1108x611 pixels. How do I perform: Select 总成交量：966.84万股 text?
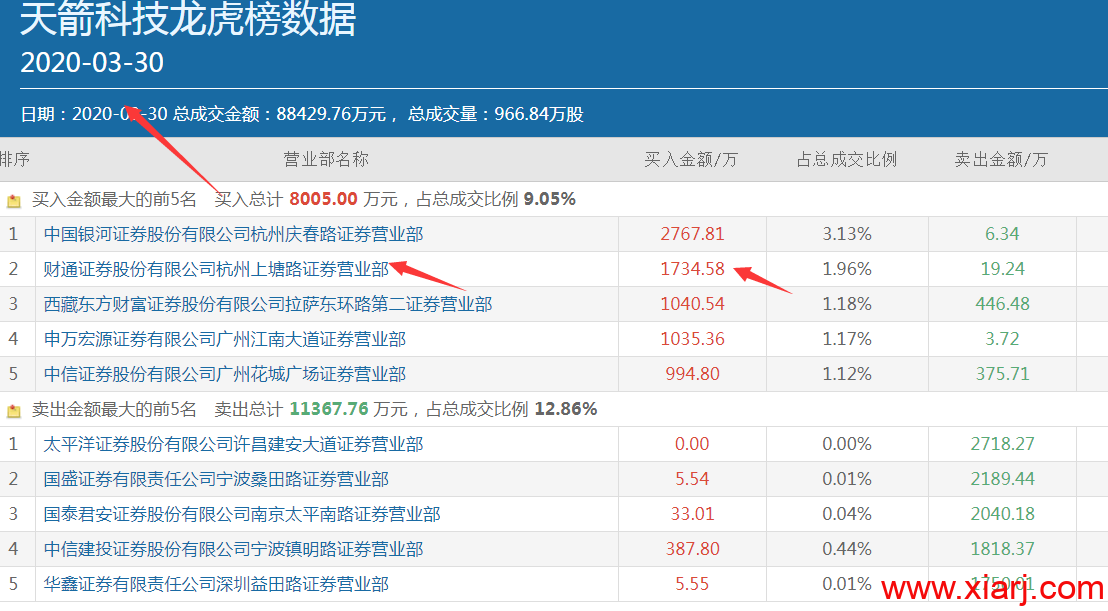[495, 114]
